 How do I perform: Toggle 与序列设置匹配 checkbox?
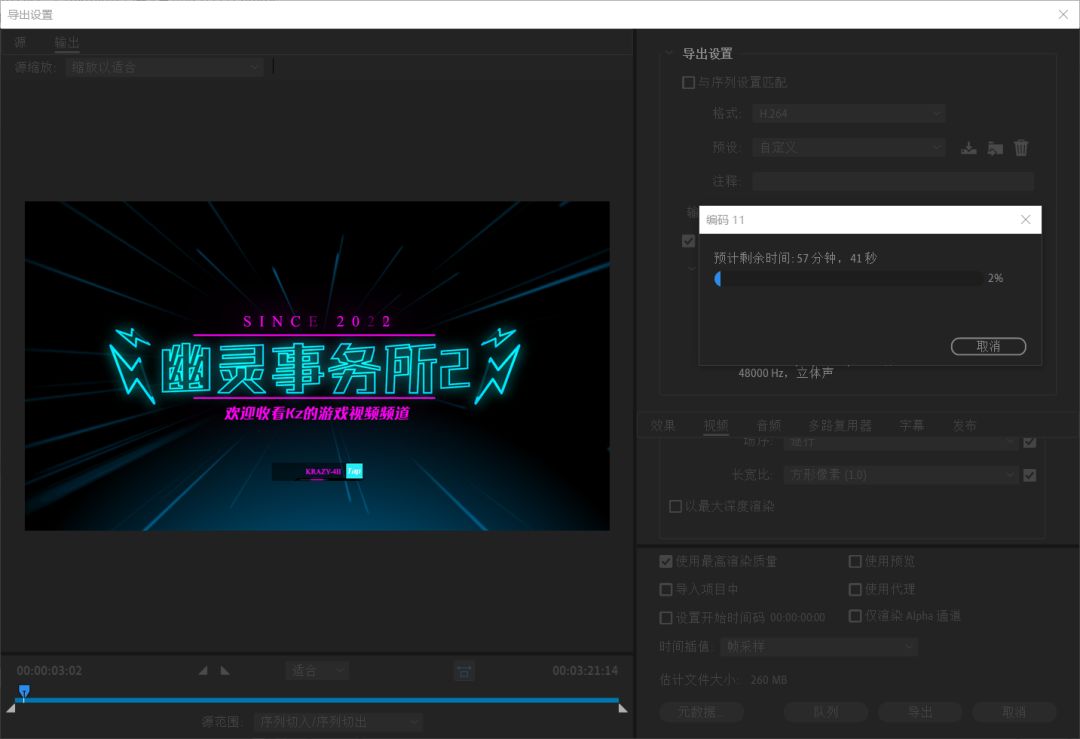pos(688,83)
